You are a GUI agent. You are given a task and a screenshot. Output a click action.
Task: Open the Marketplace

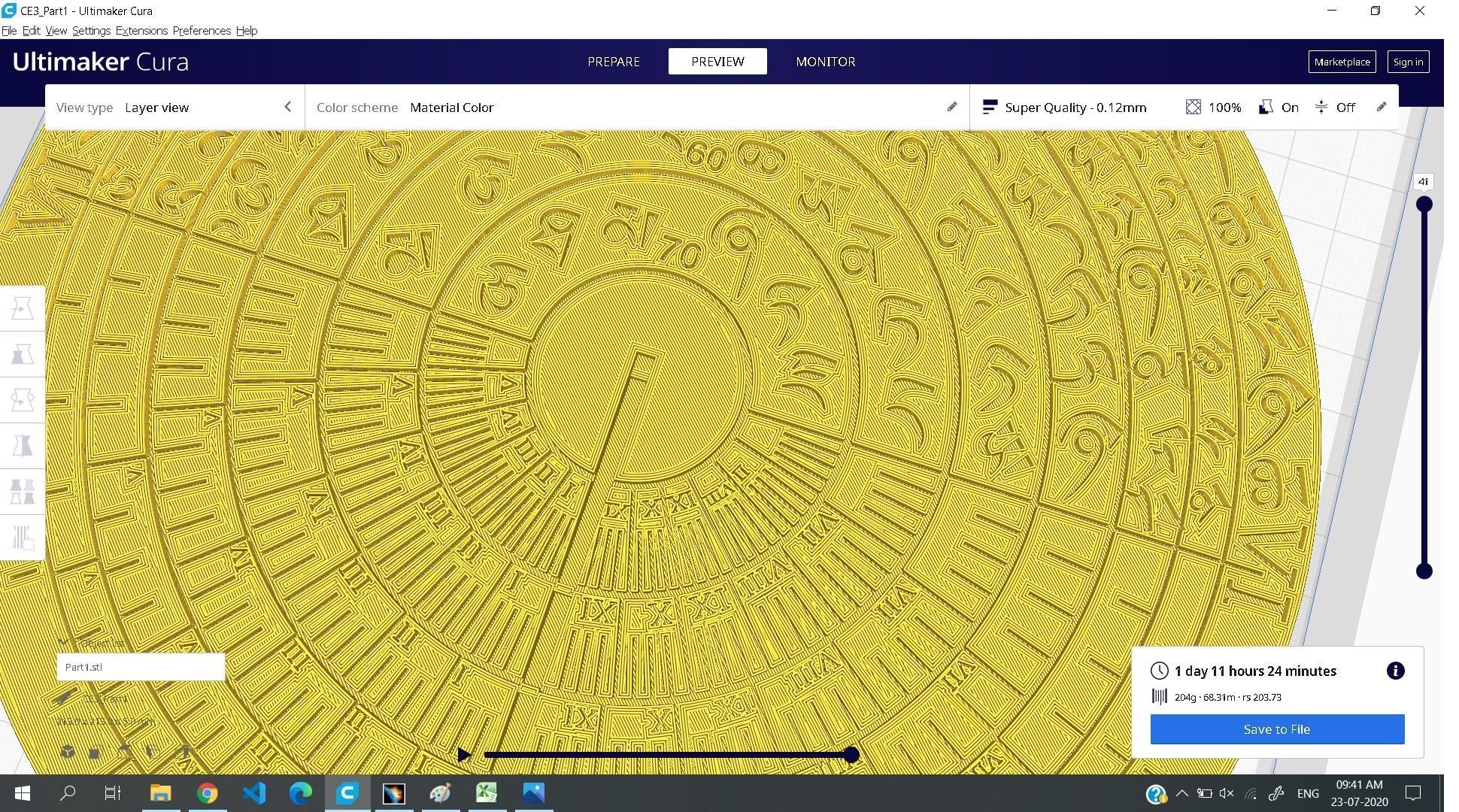pyautogui.click(x=1342, y=62)
